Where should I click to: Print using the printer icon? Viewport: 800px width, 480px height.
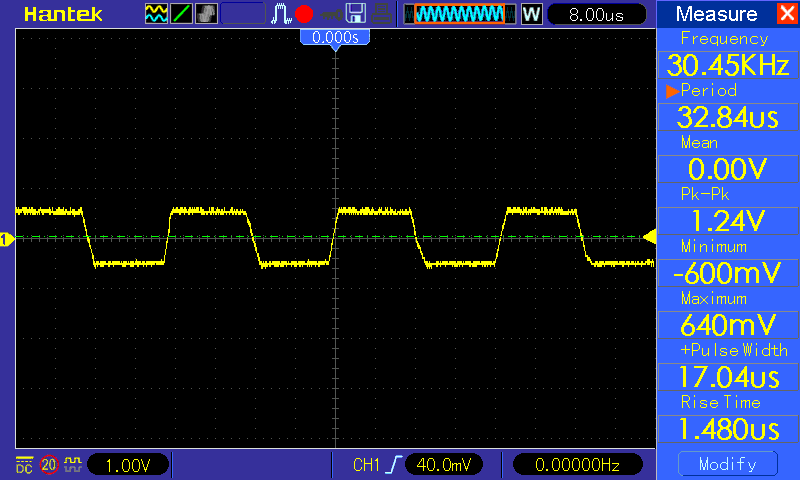click(381, 14)
